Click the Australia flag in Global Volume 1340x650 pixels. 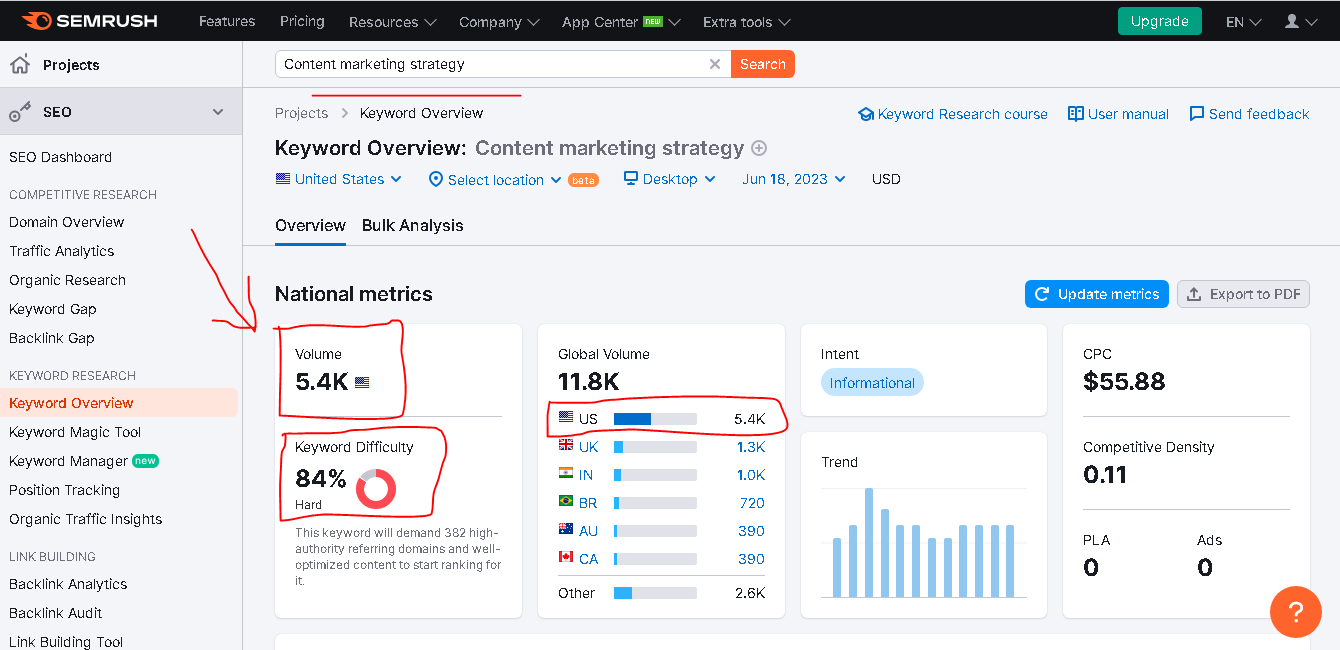pos(566,530)
